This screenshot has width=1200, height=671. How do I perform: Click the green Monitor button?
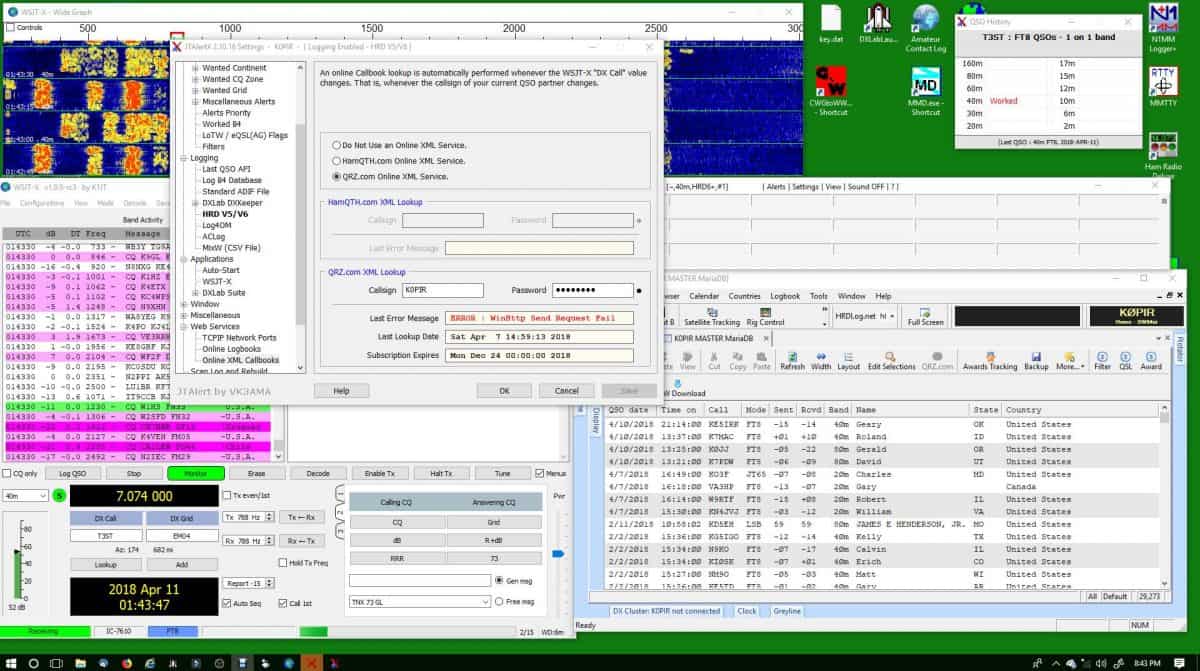click(196, 473)
